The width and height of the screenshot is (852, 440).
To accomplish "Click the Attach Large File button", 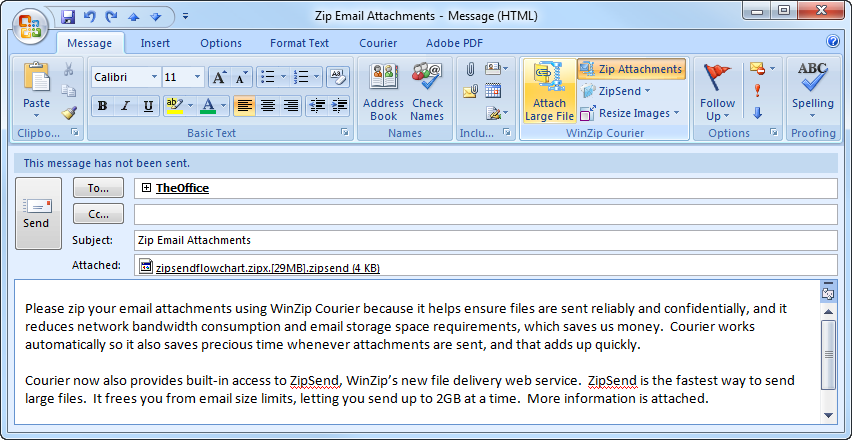I will (549, 91).
